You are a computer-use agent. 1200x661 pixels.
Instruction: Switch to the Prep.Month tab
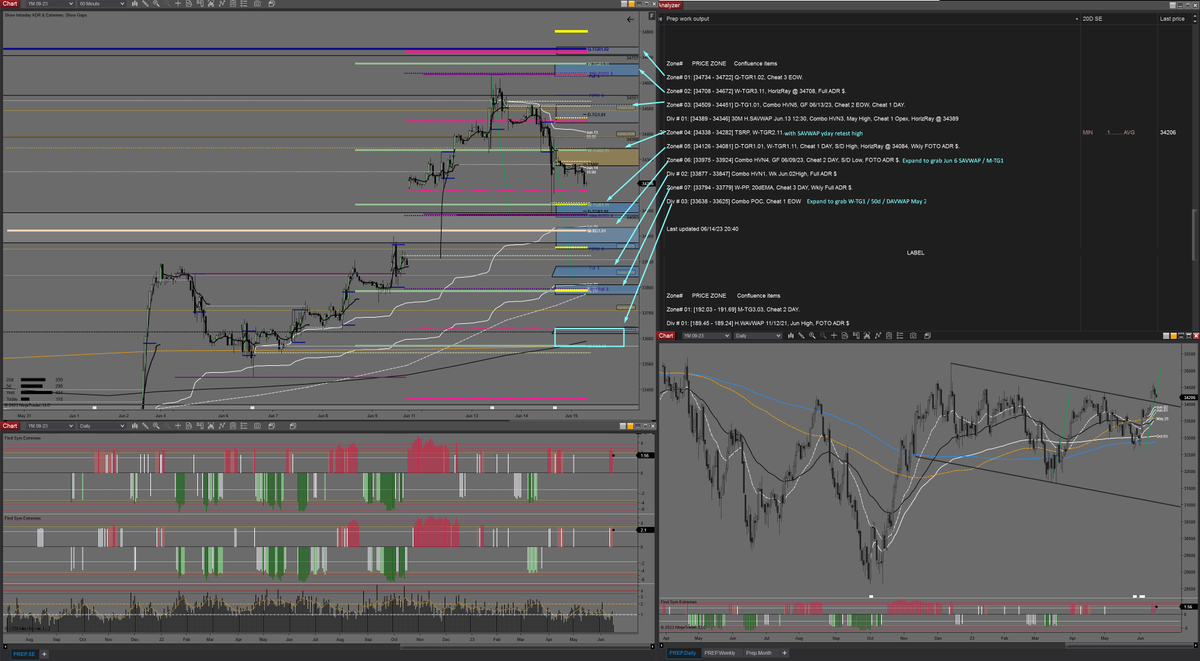(760, 653)
